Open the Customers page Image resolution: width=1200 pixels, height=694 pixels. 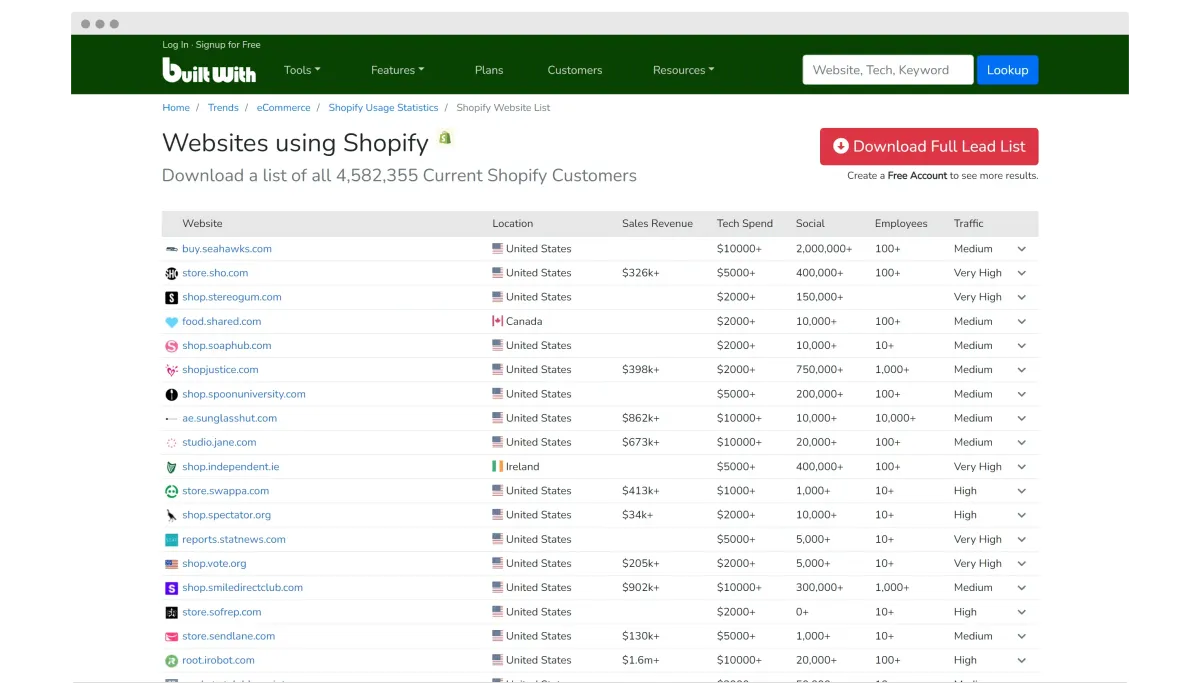[575, 70]
